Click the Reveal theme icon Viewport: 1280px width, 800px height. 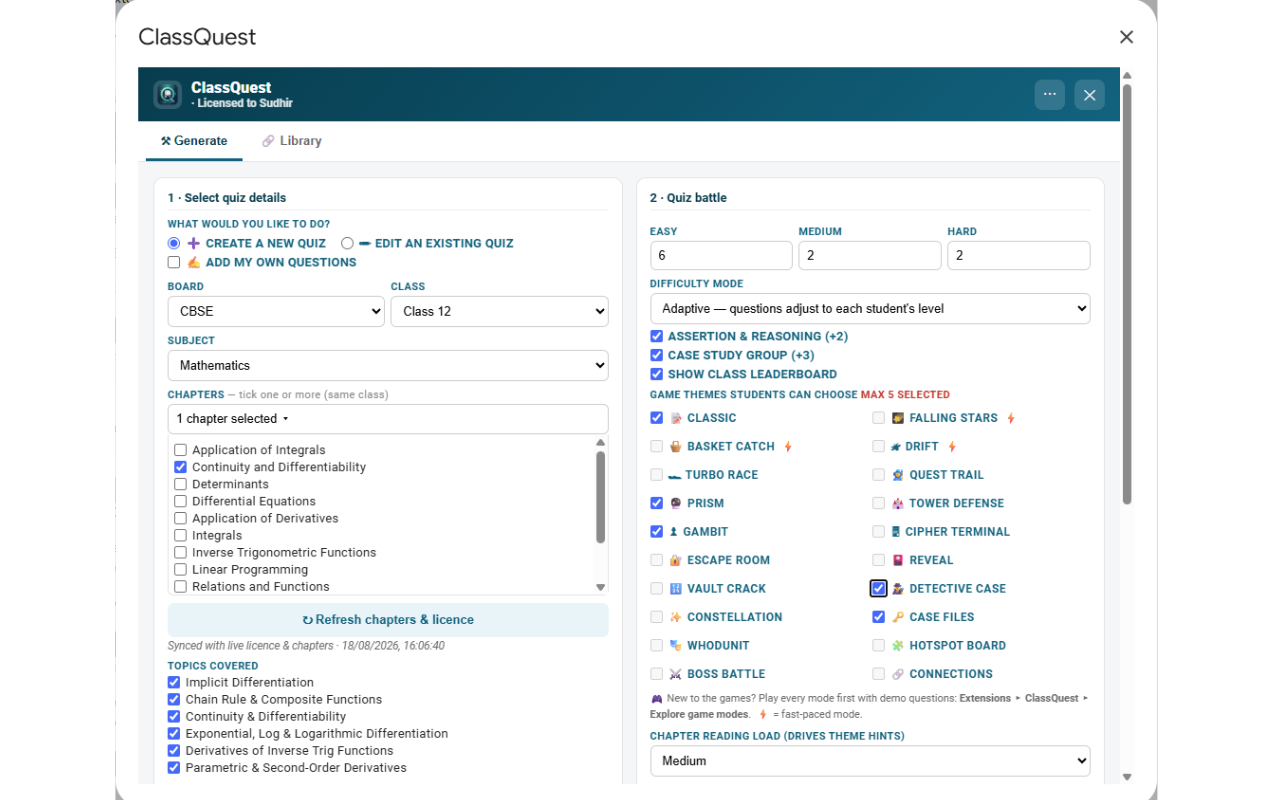[x=898, y=561]
